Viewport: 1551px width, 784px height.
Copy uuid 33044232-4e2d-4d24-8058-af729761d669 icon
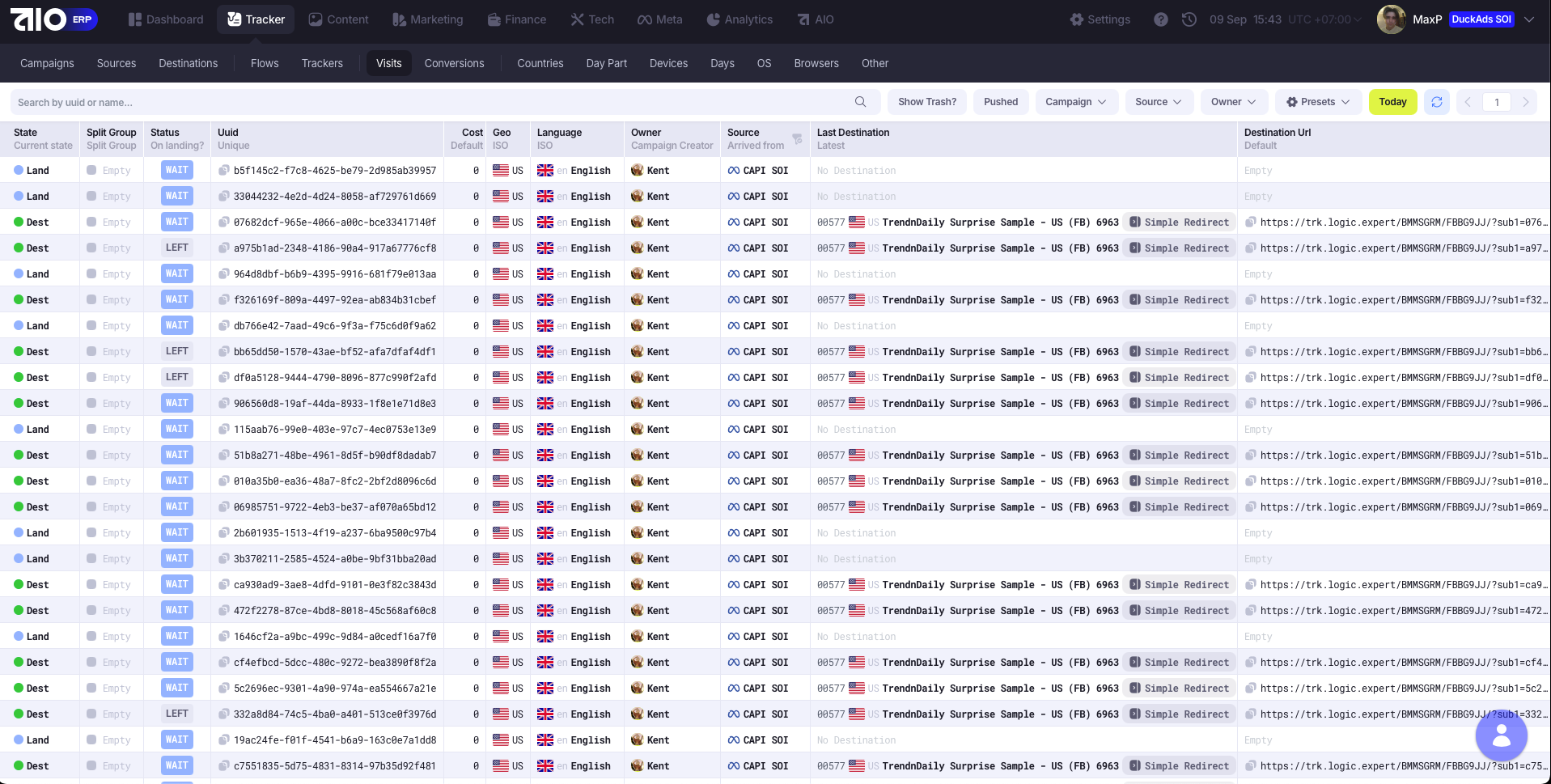point(224,197)
